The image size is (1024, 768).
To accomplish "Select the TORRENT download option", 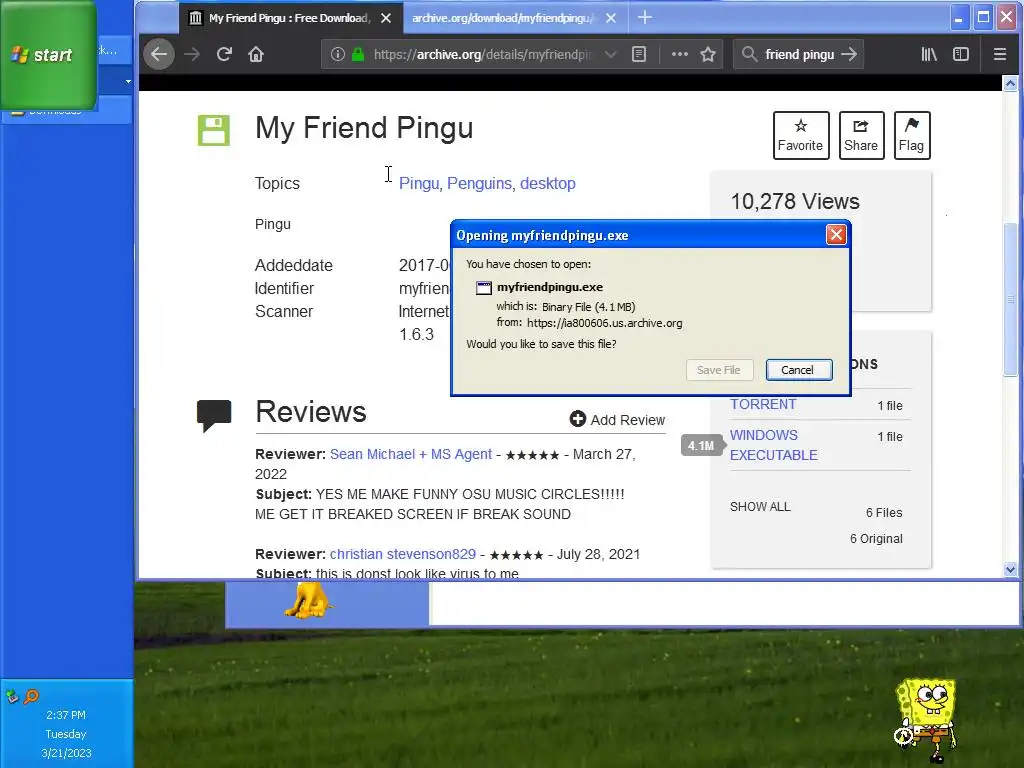I will click(763, 404).
